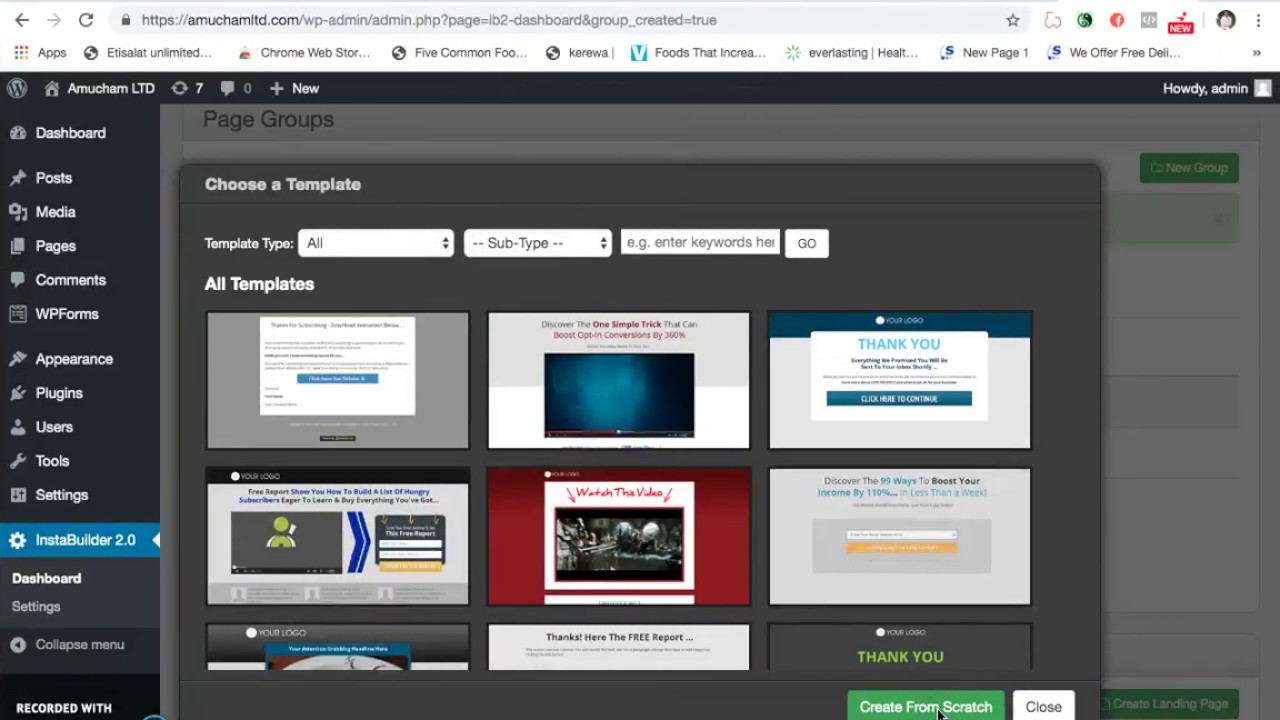Reload the page with refresh icon
Image resolution: width=1280 pixels, height=720 pixels.
tap(86, 20)
